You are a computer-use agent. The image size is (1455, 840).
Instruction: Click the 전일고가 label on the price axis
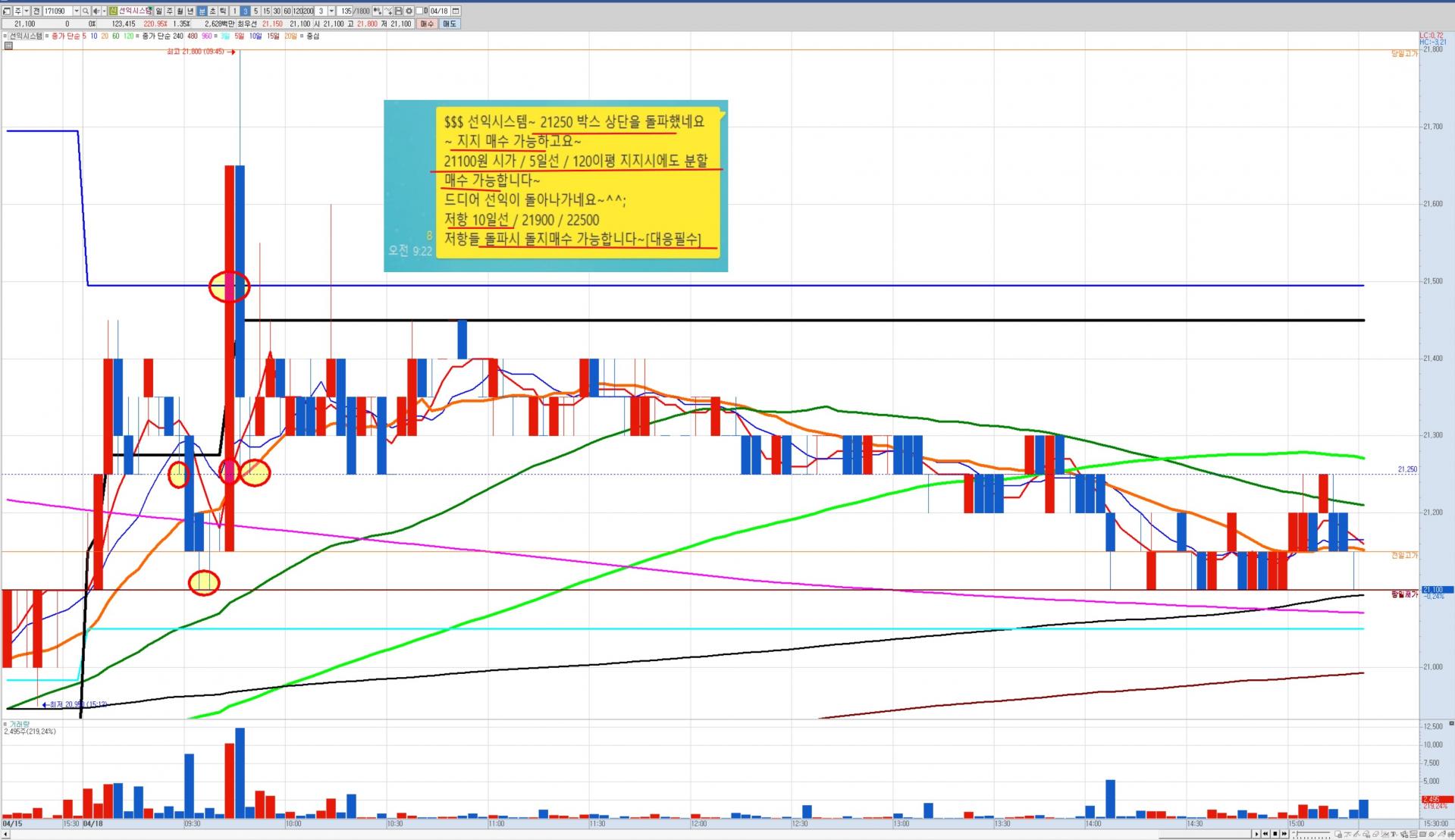pos(1404,556)
